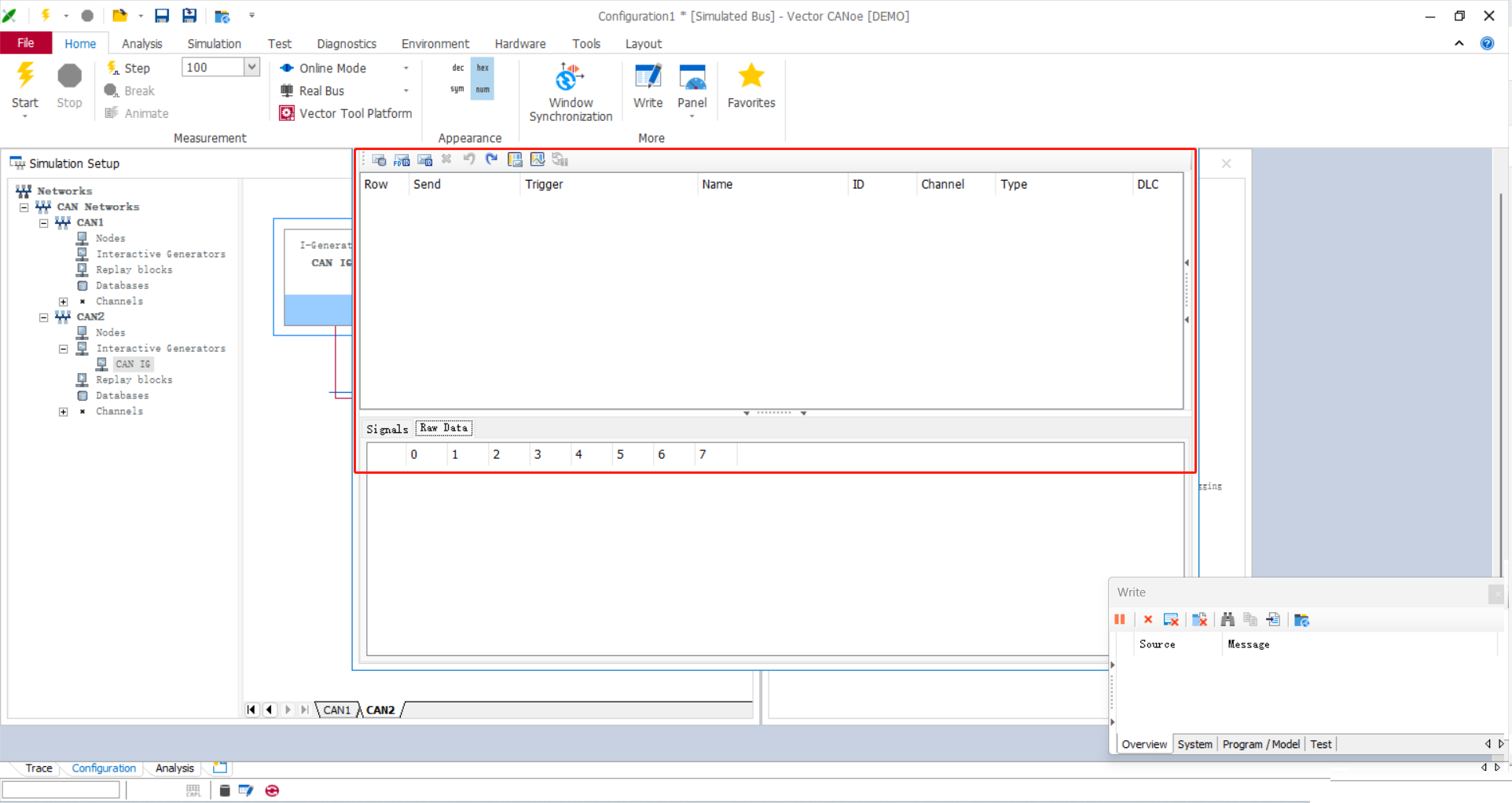
Task: Pause output in the Write window
Action: tap(1120, 620)
